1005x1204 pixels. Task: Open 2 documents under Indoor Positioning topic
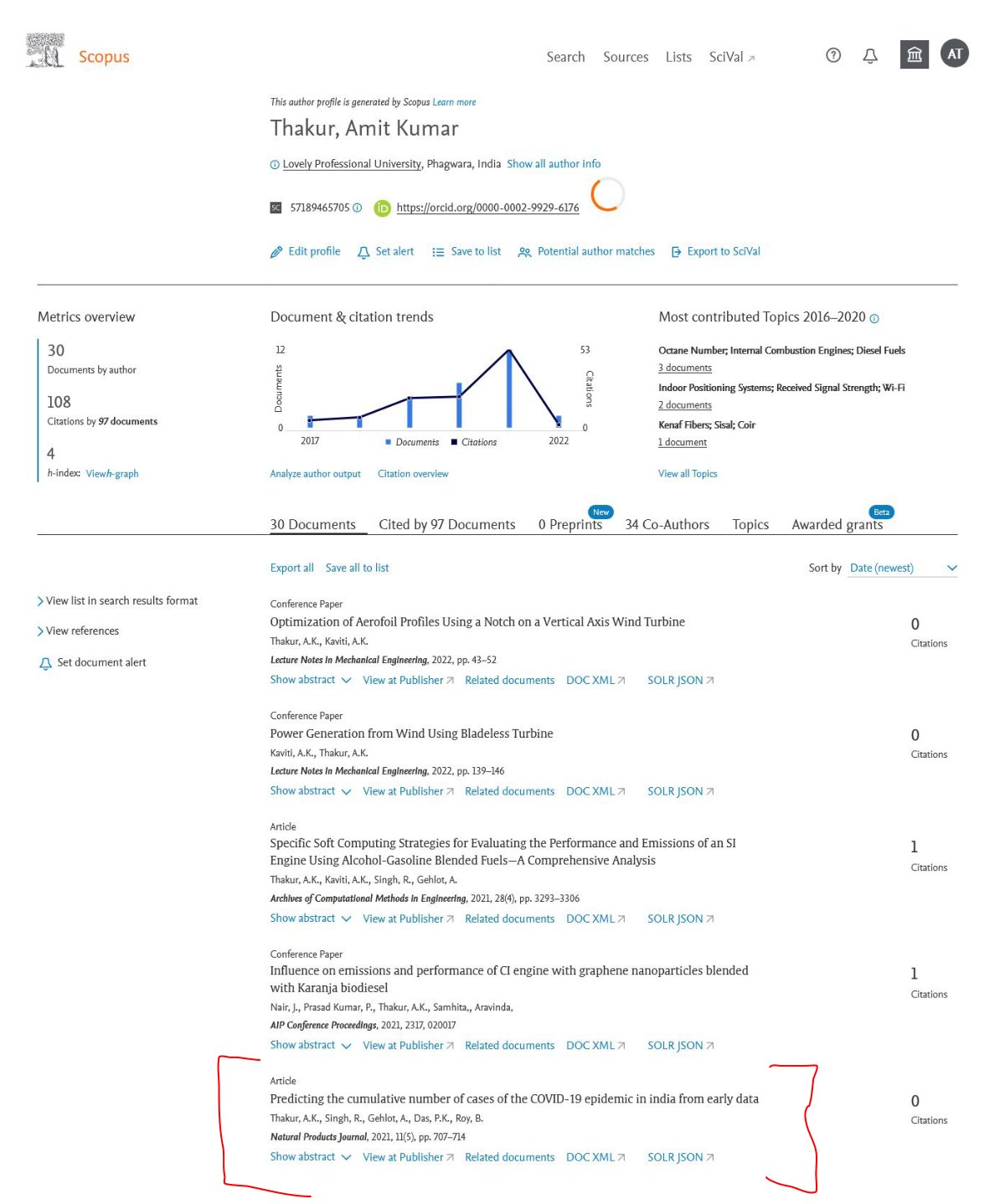[x=685, y=405]
